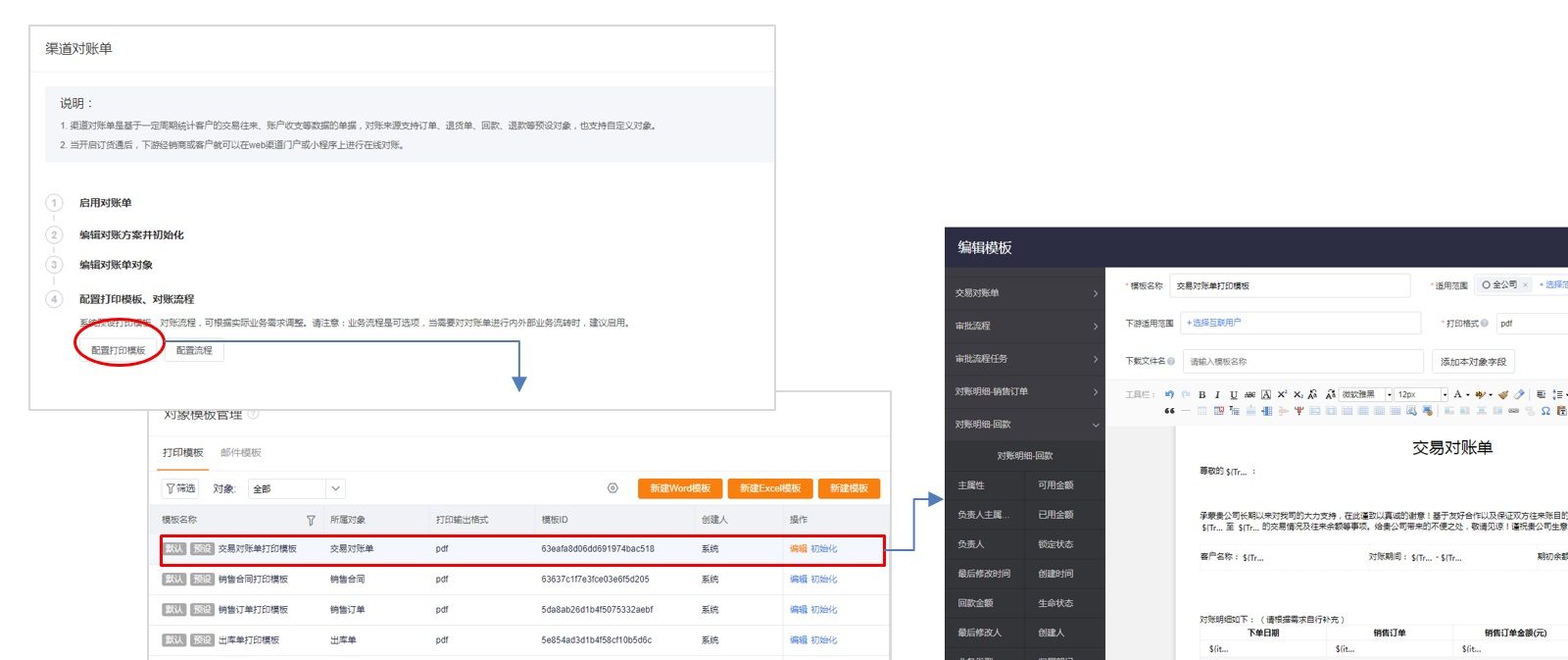Switch to the 邮件模板 tab
Image resolution: width=1568 pixels, height=660 pixels.
coord(241,452)
